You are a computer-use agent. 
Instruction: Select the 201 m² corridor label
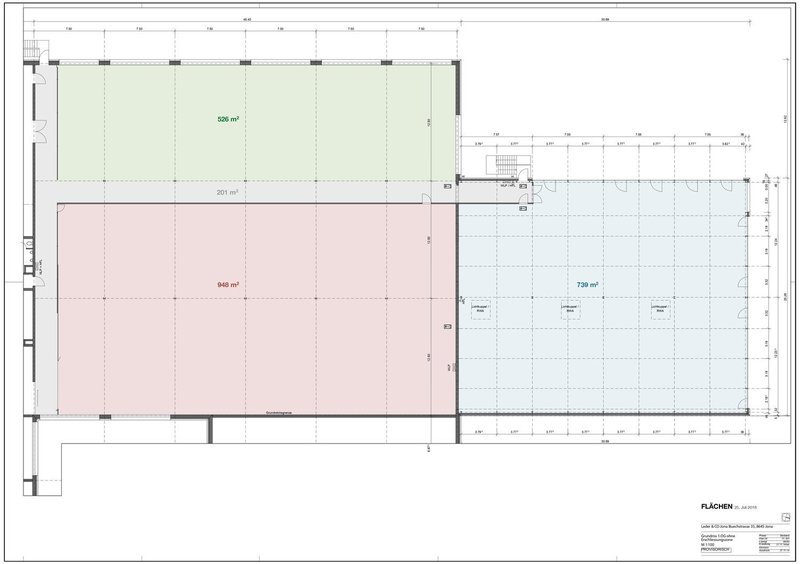pyautogui.click(x=227, y=190)
